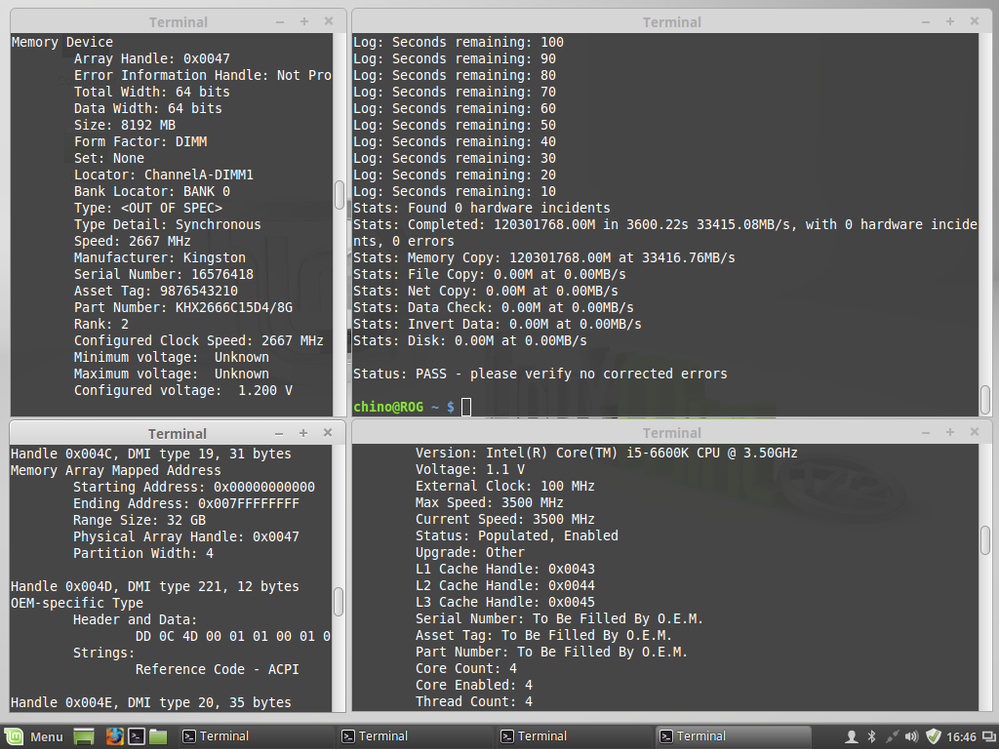This screenshot has height=749, width=999.
Task: Click the 'Thread Count: 4' line
Action: (x=474, y=701)
